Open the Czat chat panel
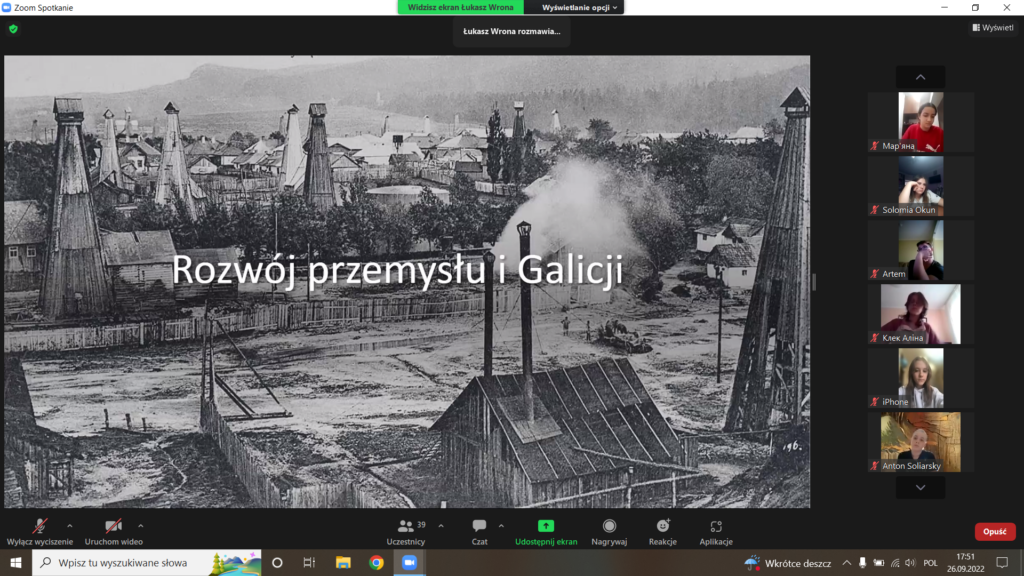This screenshot has width=1024, height=576. 479,531
